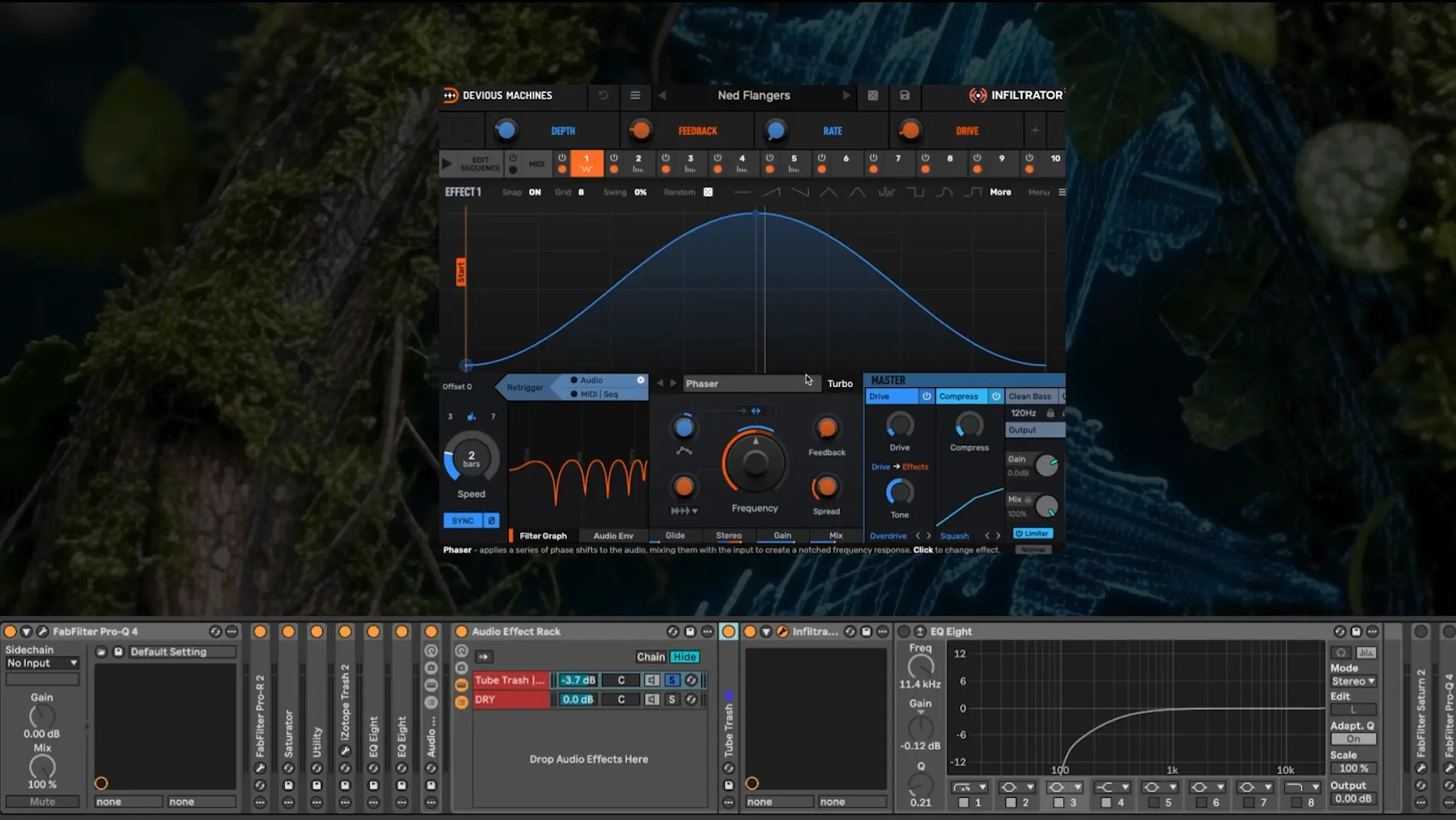Click the large Frequency knob
This screenshot has width=1456, height=820.
[755, 461]
